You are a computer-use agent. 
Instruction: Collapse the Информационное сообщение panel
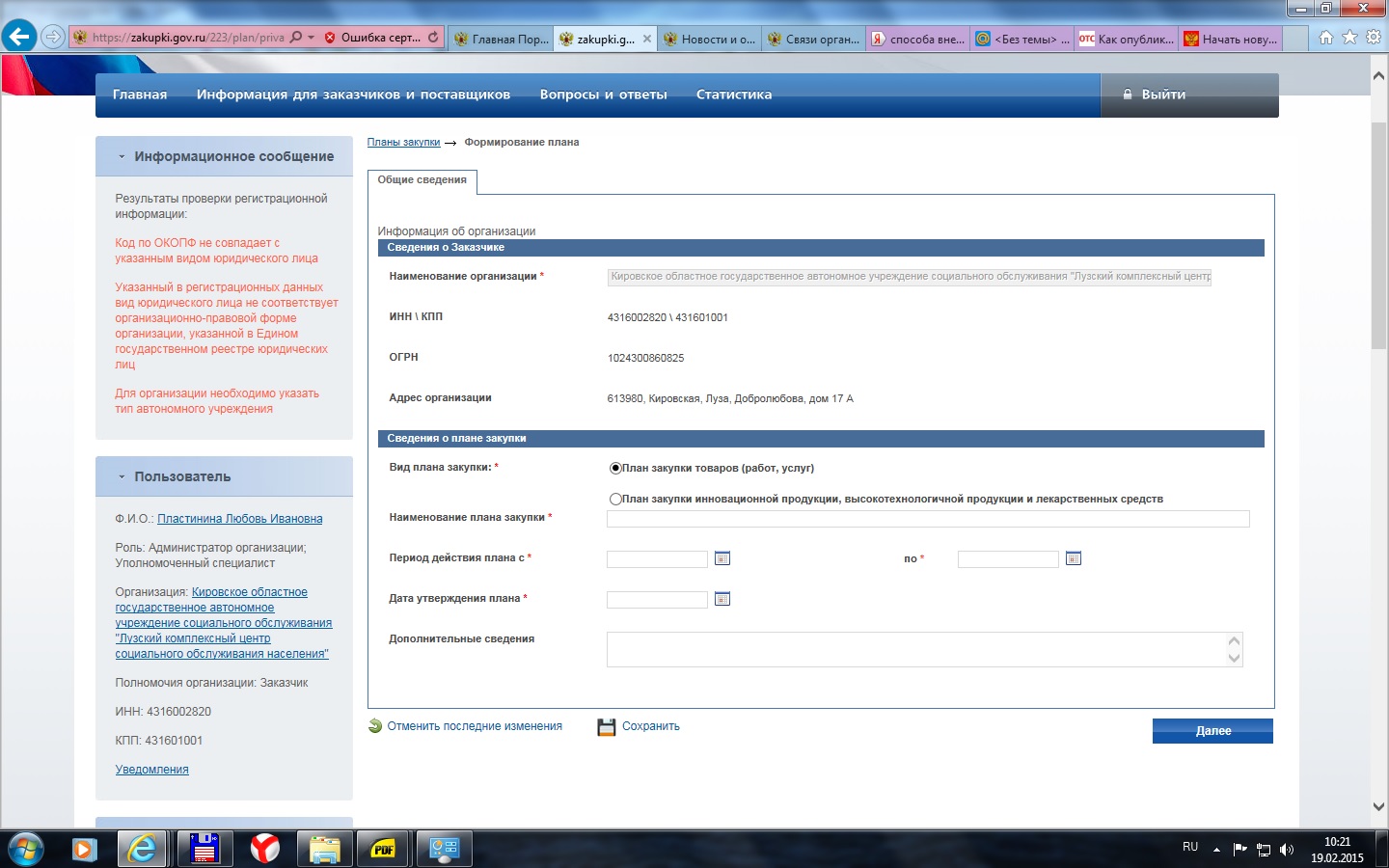[x=122, y=156]
